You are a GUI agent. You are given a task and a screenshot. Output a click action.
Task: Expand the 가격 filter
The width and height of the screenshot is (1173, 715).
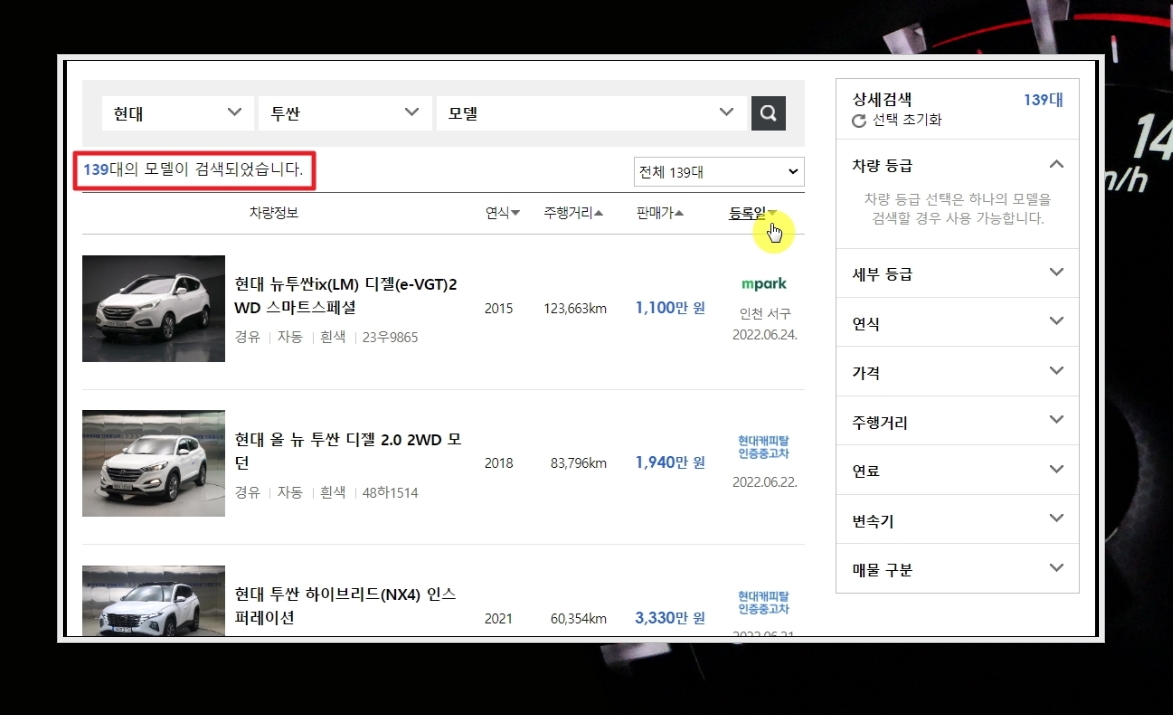(957, 372)
